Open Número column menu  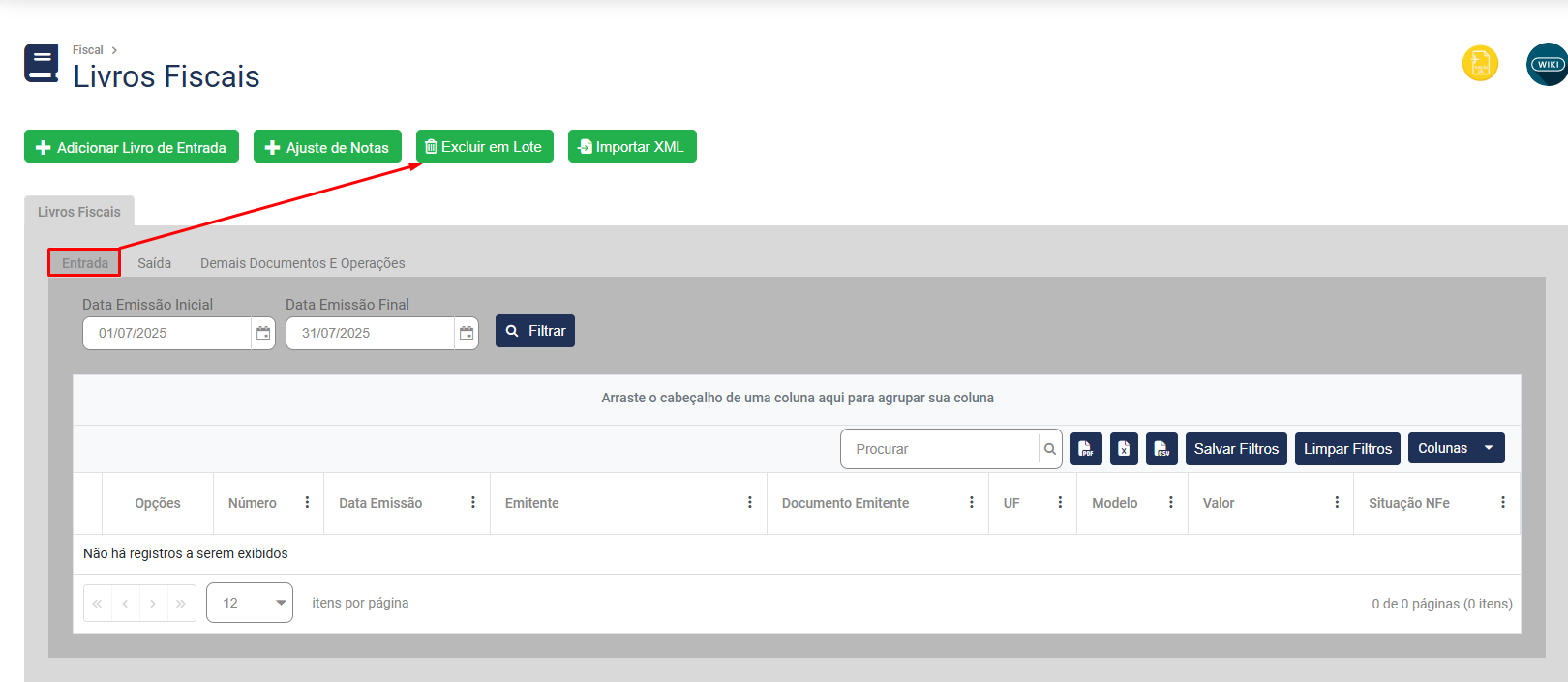[x=307, y=502]
